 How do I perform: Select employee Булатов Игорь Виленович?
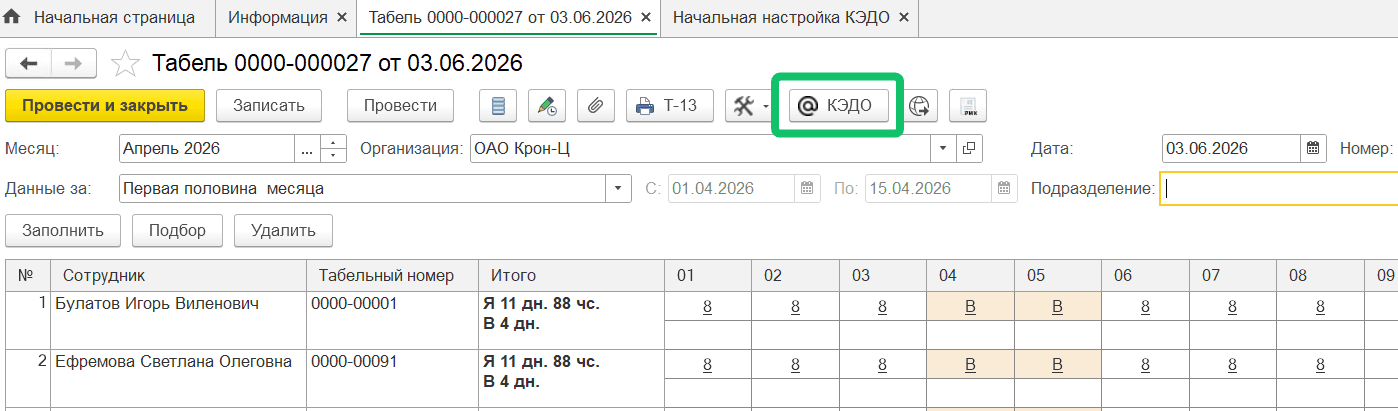156,304
